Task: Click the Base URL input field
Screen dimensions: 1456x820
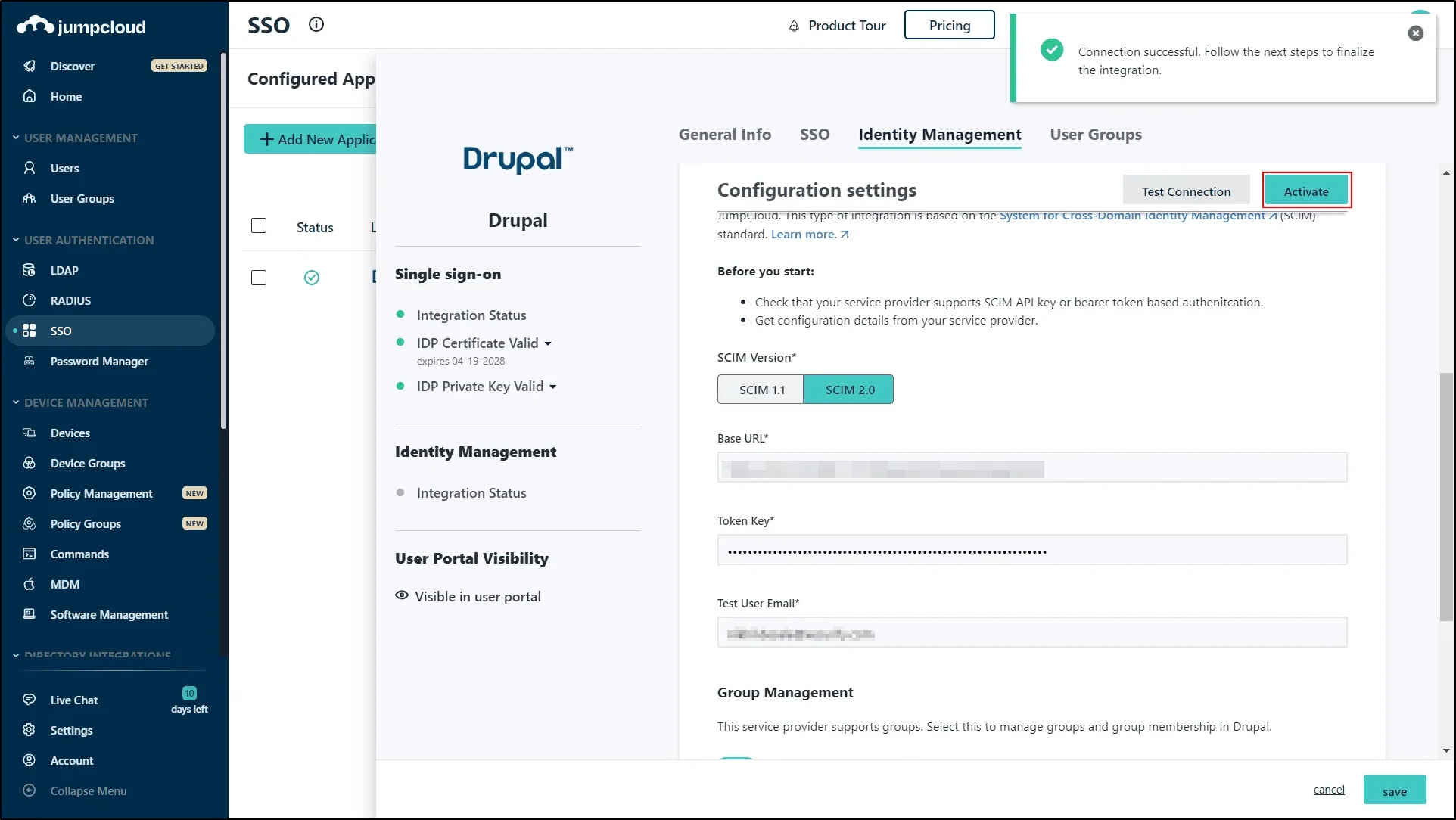Action: [x=1032, y=467]
